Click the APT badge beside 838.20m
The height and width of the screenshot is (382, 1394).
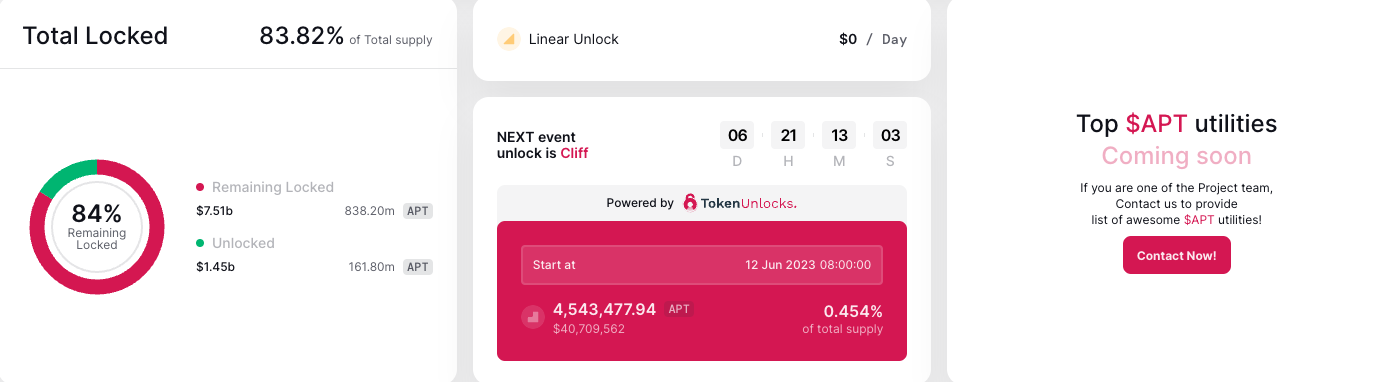click(418, 211)
